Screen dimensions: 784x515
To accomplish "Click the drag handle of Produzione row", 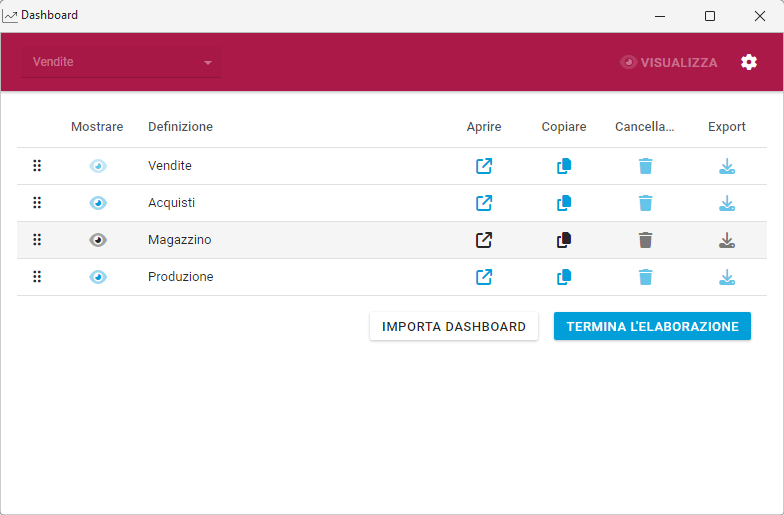I will tap(37, 277).
